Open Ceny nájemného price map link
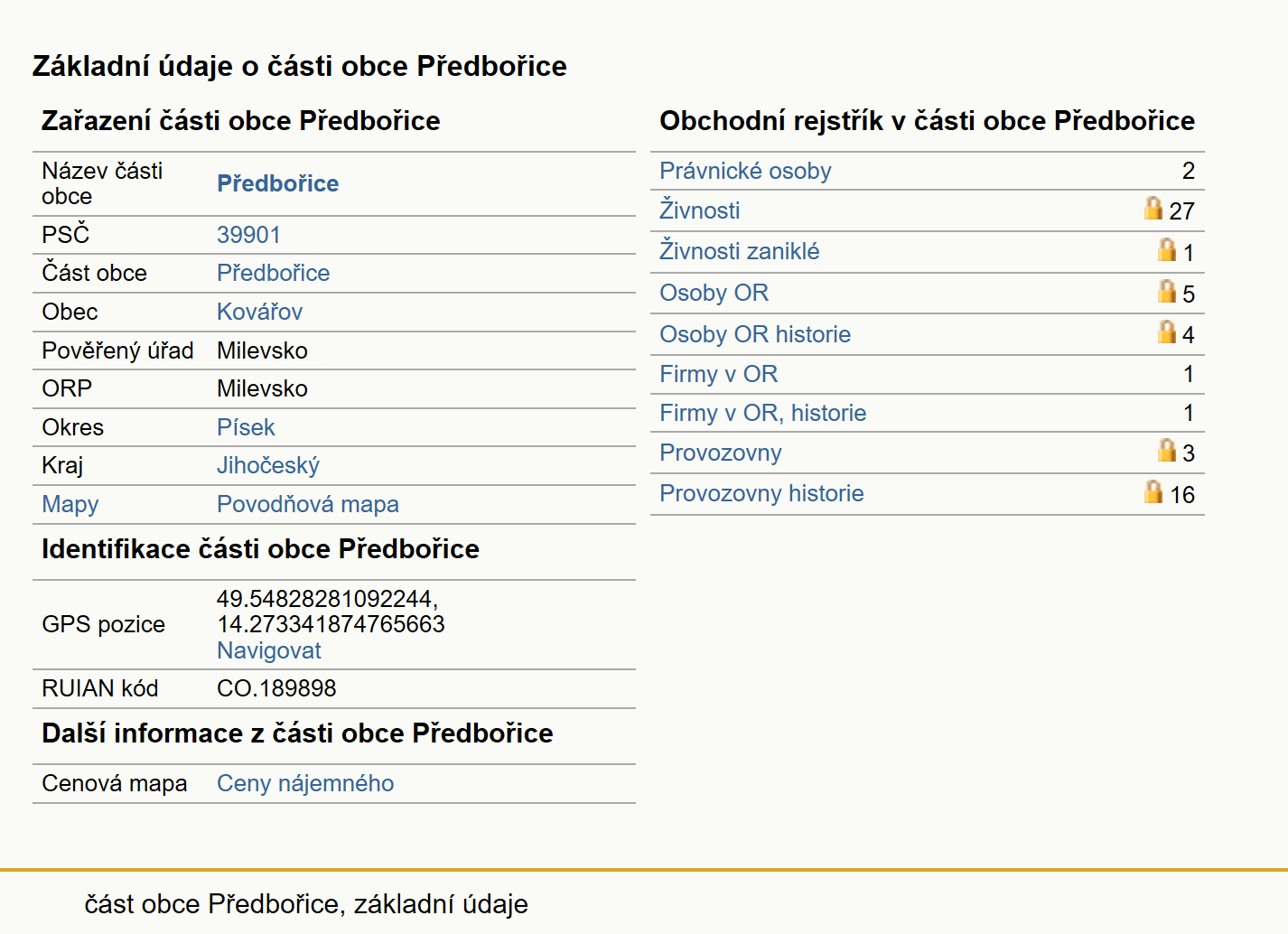 click(x=305, y=783)
